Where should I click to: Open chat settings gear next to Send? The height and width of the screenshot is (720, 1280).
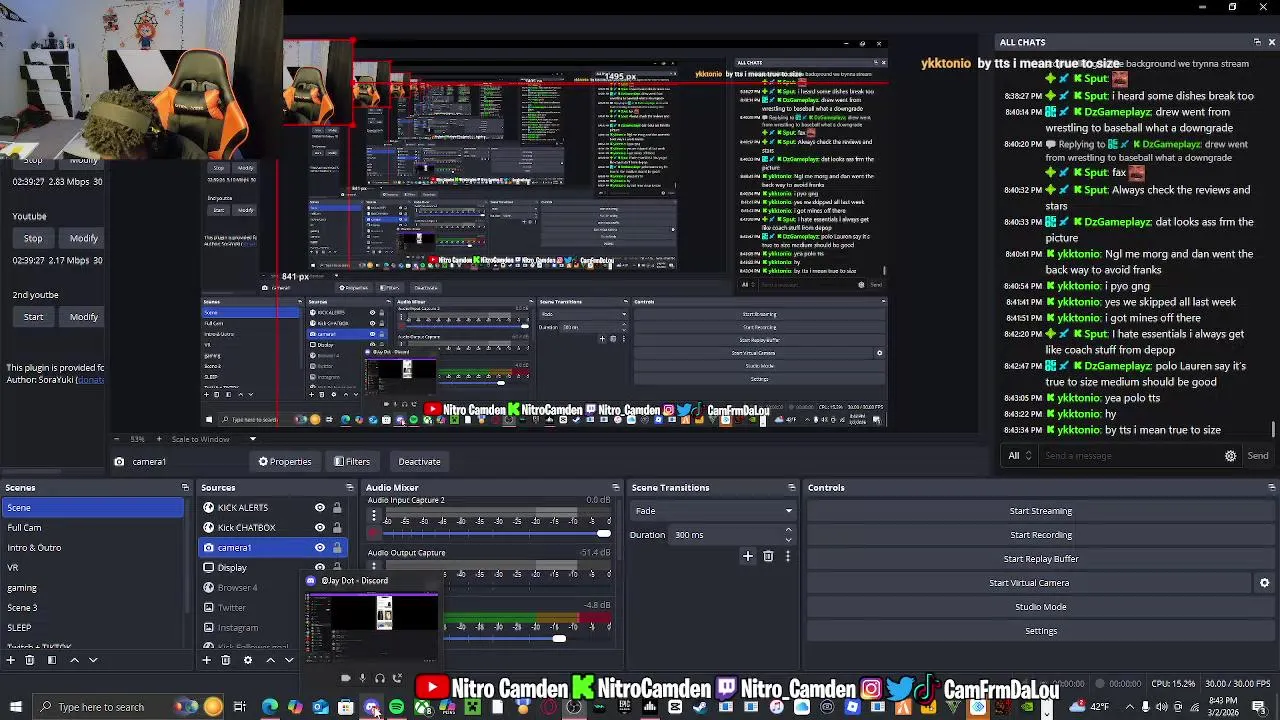pyautogui.click(x=1230, y=456)
